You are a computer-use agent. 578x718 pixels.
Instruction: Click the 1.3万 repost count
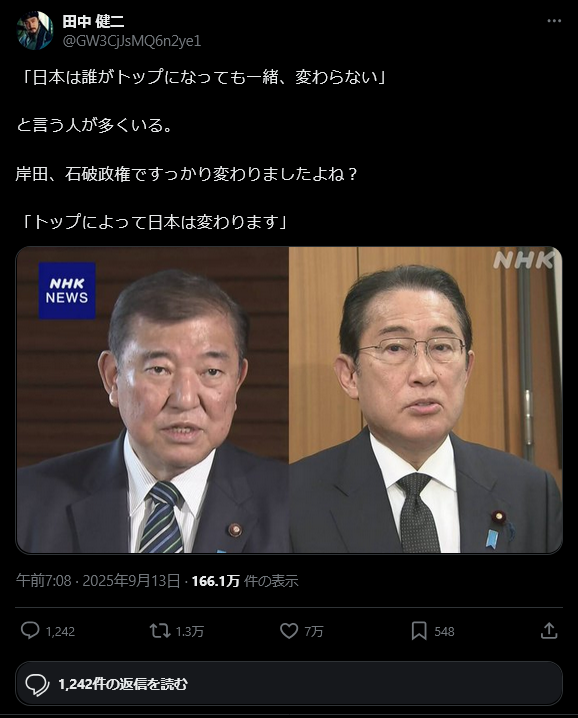click(x=190, y=631)
